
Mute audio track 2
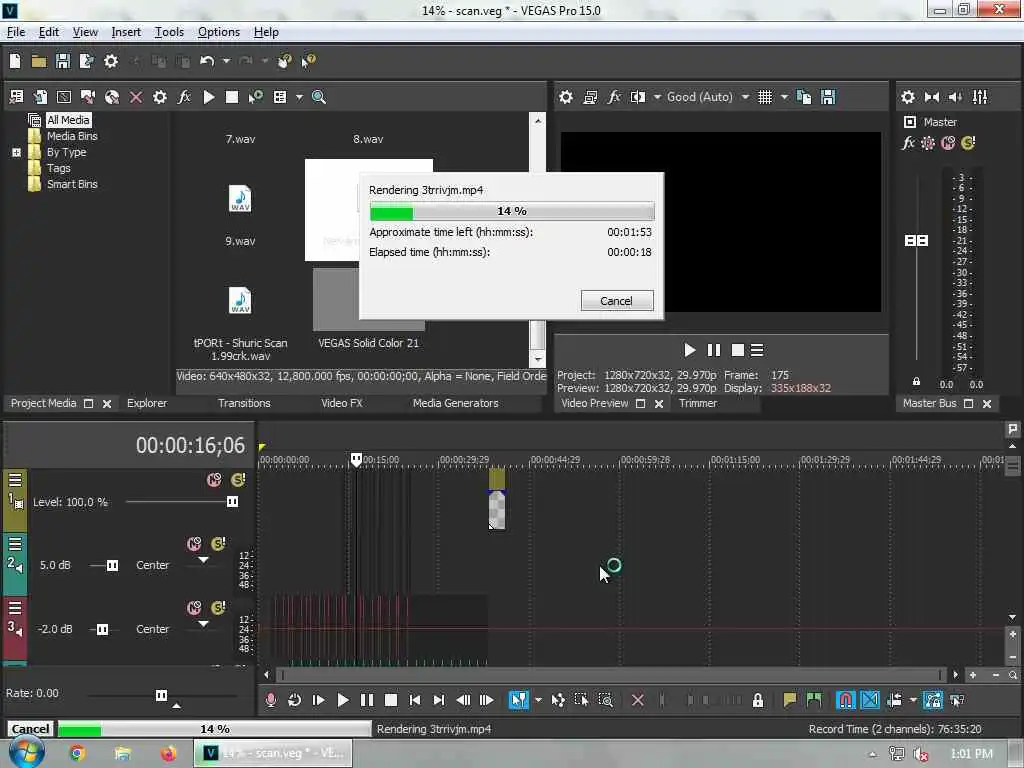click(x=194, y=544)
